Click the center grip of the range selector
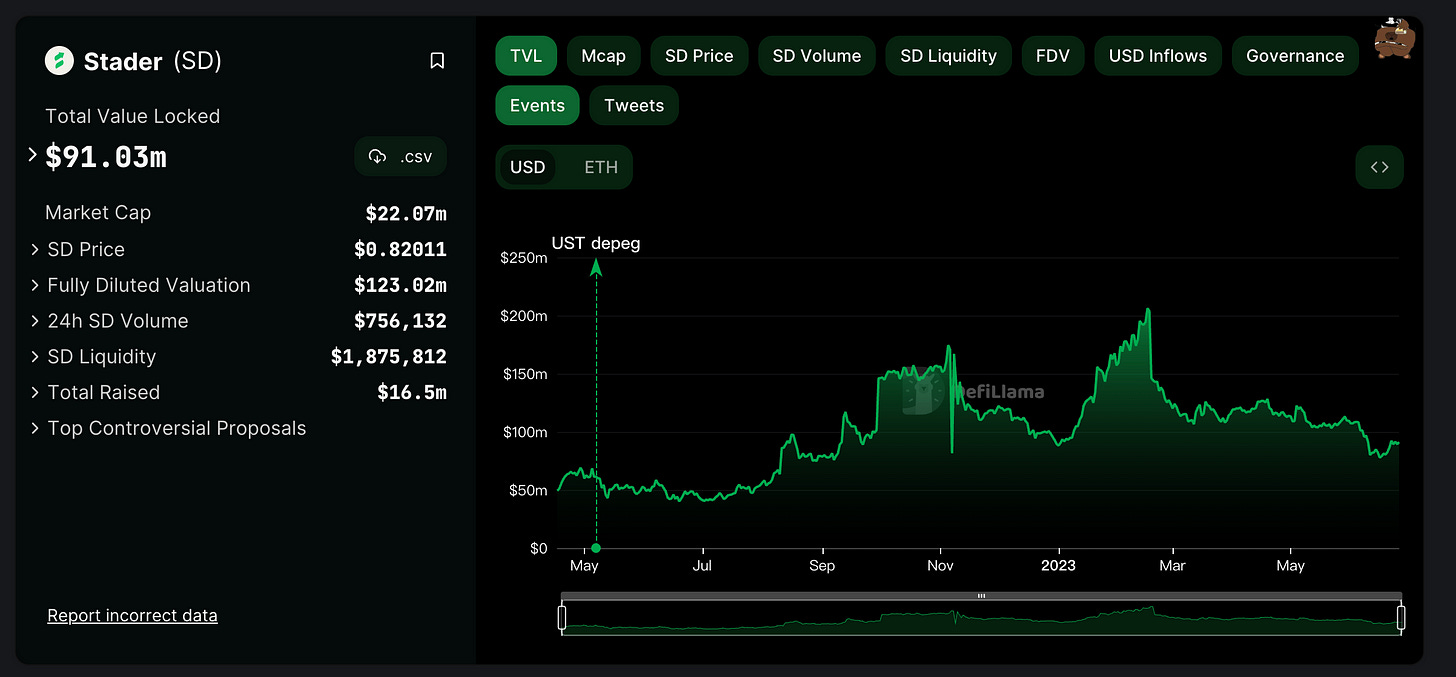Image resolution: width=1456 pixels, height=677 pixels. 981,596
